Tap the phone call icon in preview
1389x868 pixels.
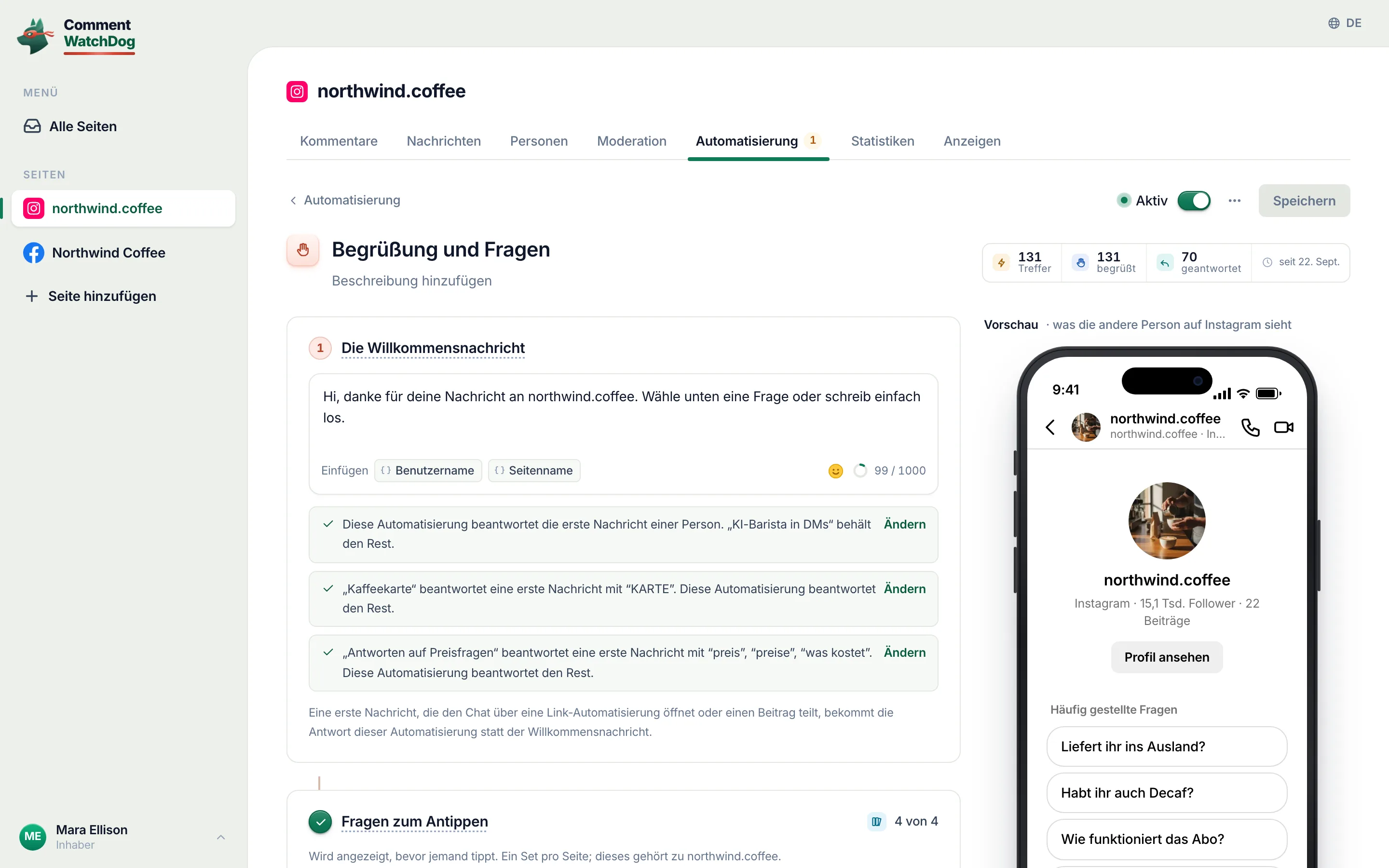click(1250, 427)
